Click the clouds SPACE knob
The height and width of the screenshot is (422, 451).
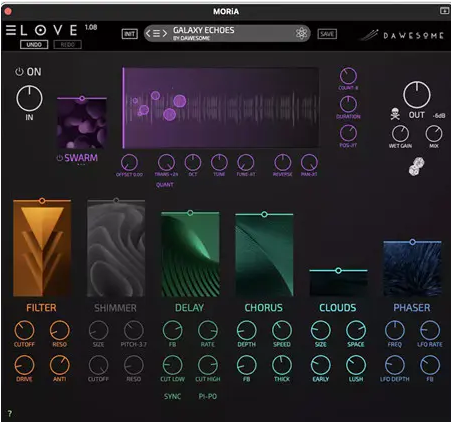click(x=356, y=331)
